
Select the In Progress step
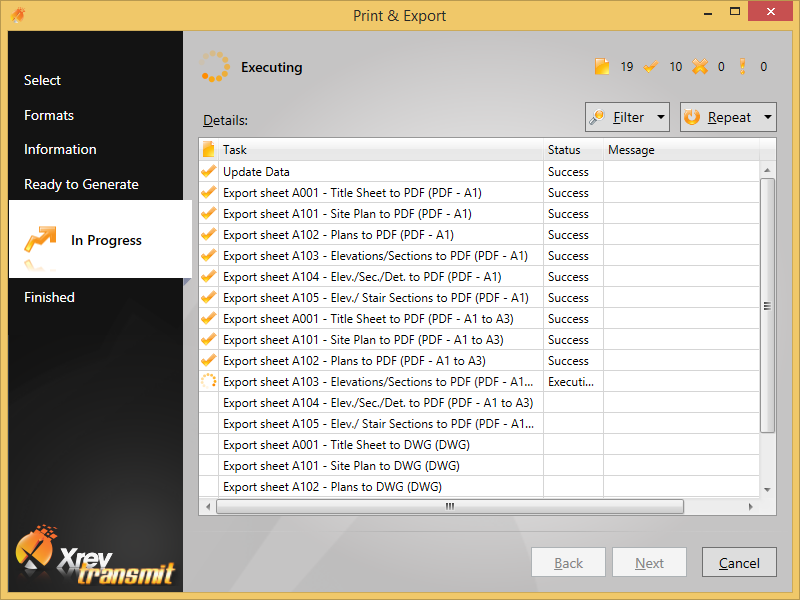click(100, 239)
